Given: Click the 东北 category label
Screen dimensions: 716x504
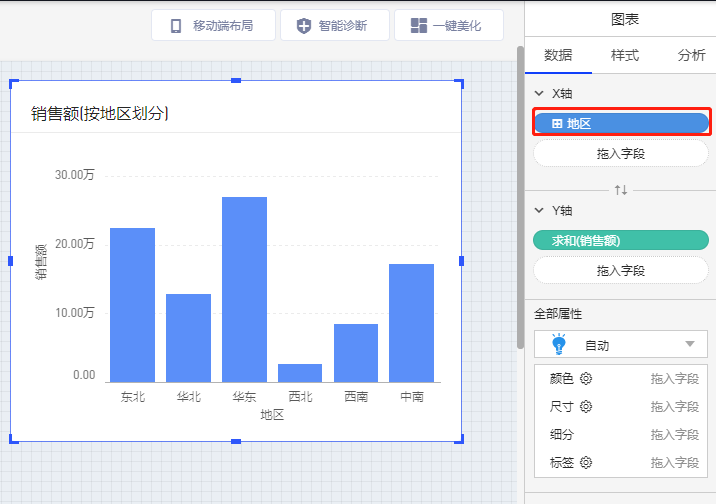Looking at the screenshot, I should coord(132,397).
